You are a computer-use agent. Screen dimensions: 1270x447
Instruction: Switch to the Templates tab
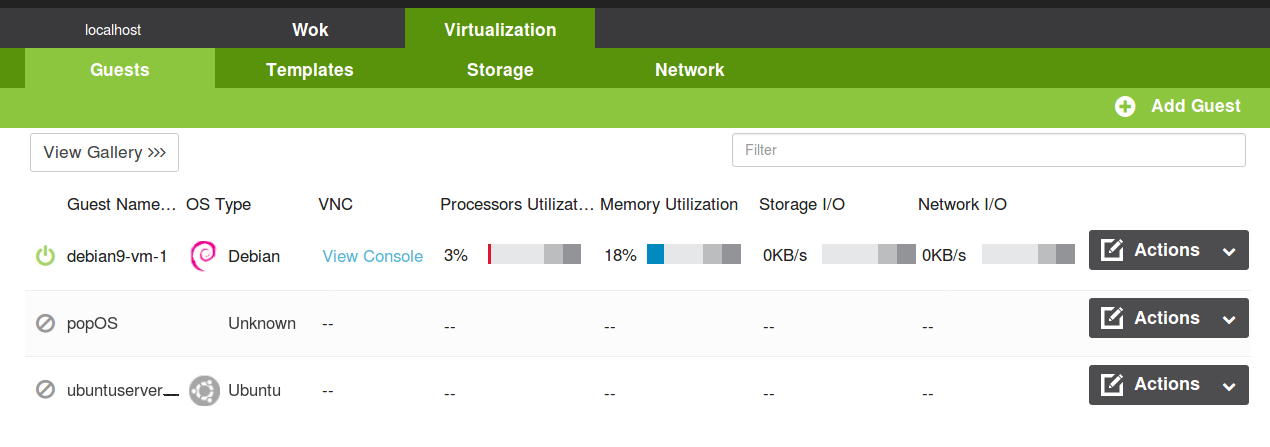pyautogui.click(x=310, y=70)
